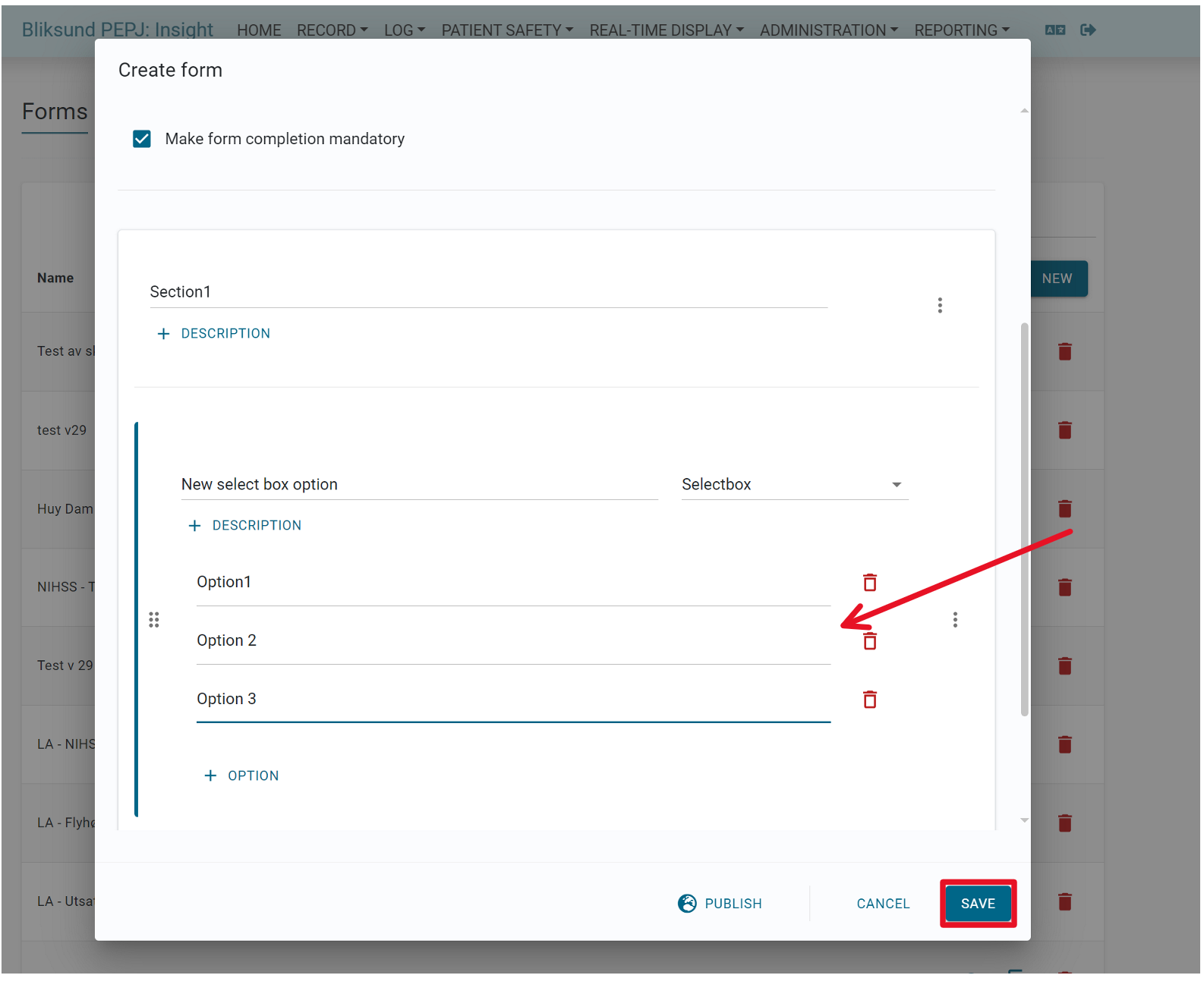Delete the 'NIHSS - T' form row
This screenshot has width=1204, height=994.
pyautogui.click(x=1065, y=587)
